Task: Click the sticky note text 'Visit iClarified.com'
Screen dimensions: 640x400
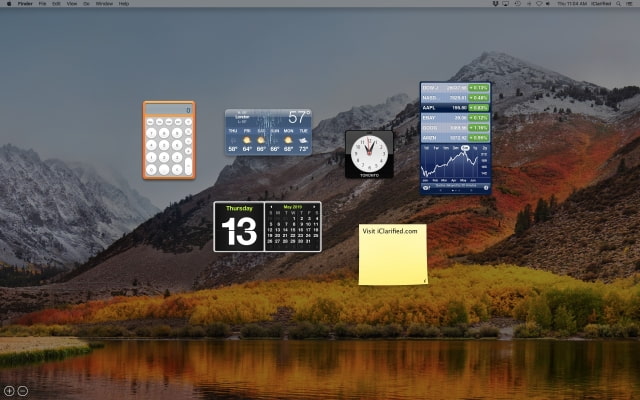Action: click(390, 231)
